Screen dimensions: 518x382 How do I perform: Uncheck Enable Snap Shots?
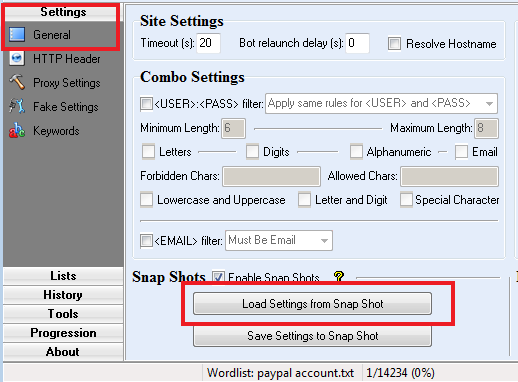pyautogui.click(x=218, y=277)
